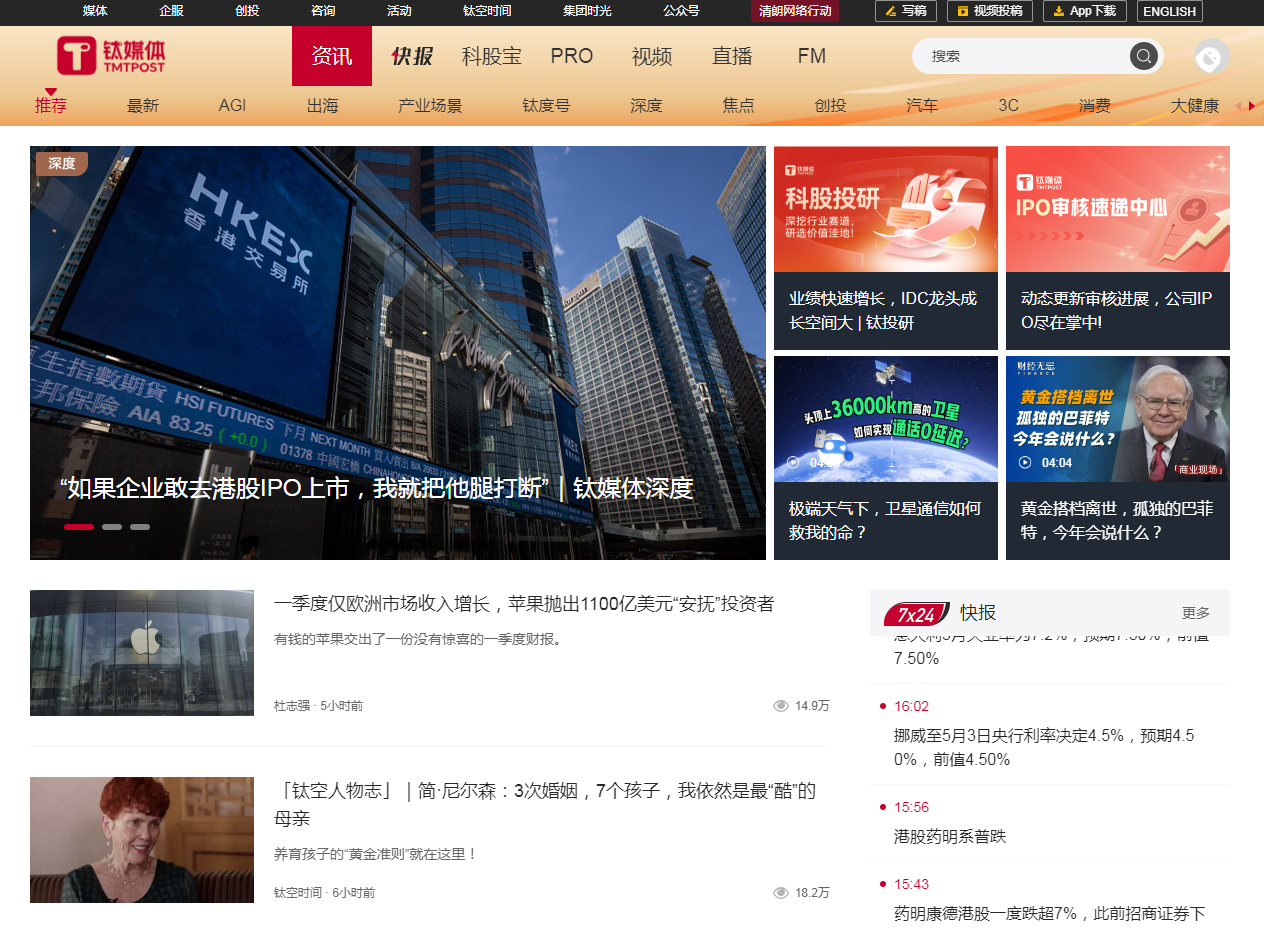Open the 钛空人物志 简·尼尔森 headline
This screenshot has width=1264, height=929.
click(x=545, y=804)
